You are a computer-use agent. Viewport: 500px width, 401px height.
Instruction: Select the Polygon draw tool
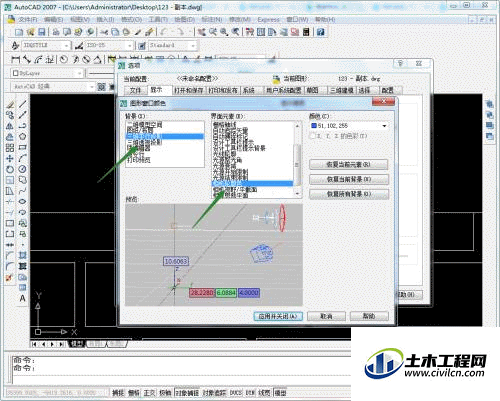(22, 137)
